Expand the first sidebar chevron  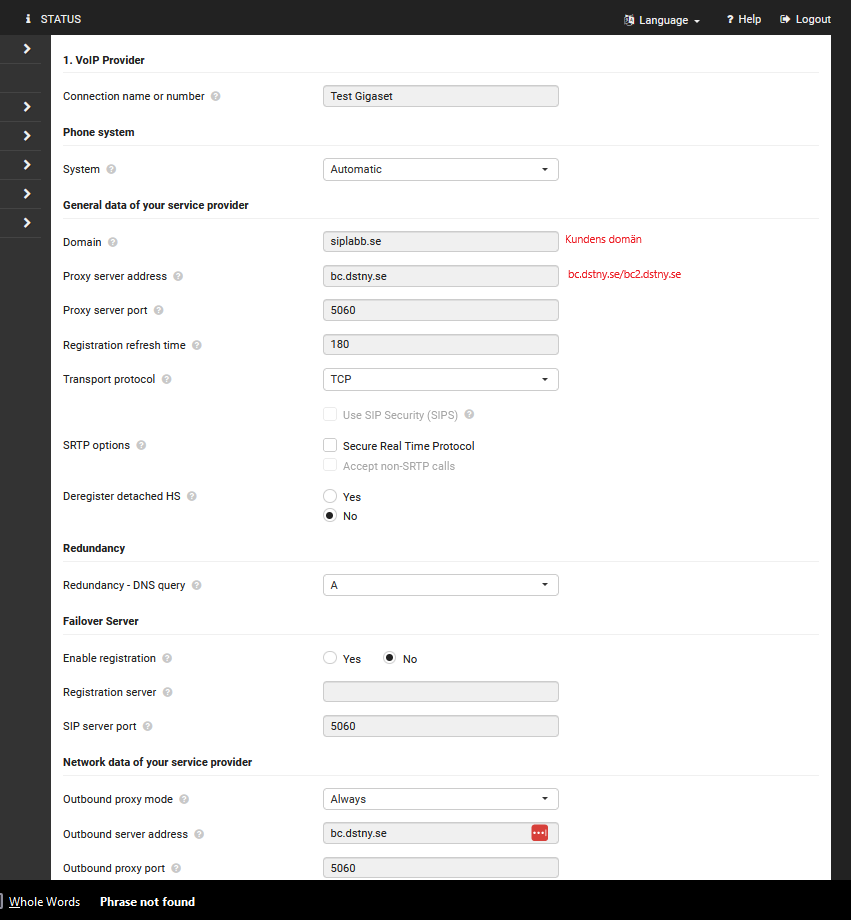point(27,48)
